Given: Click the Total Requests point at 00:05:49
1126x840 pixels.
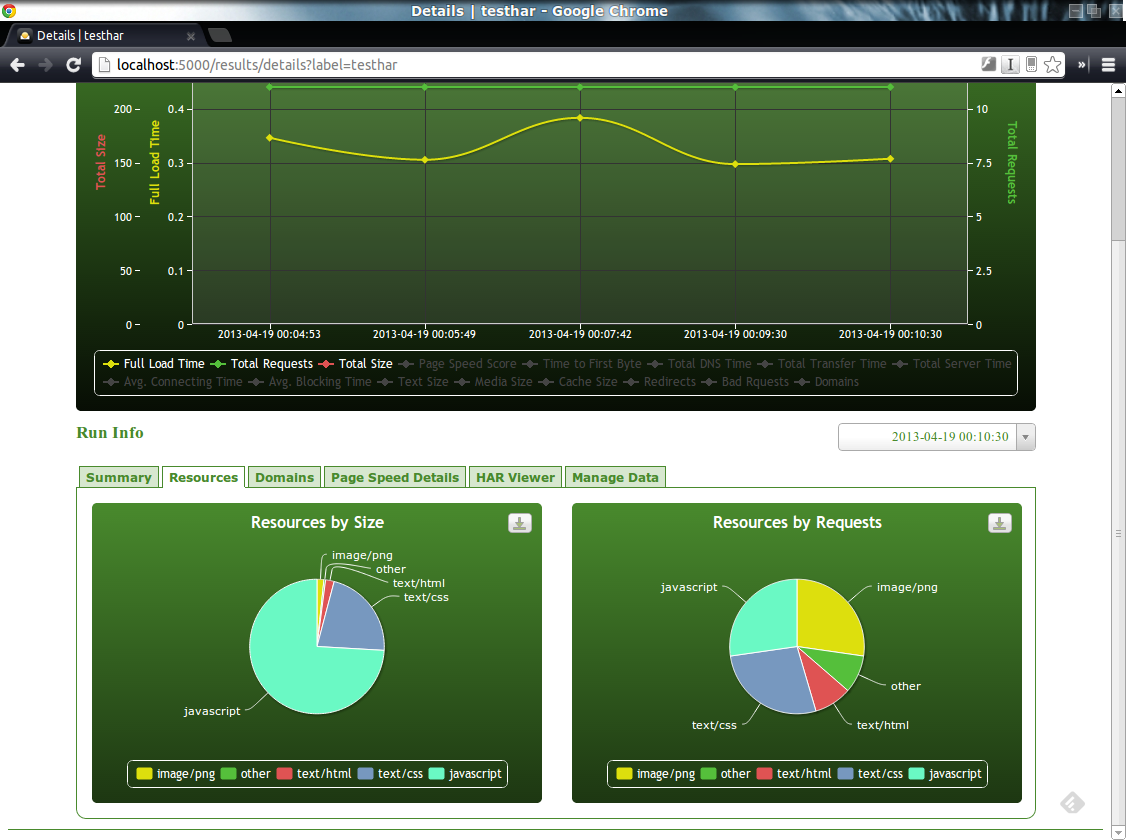Looking at the screenshot, I should click(425, 88).
